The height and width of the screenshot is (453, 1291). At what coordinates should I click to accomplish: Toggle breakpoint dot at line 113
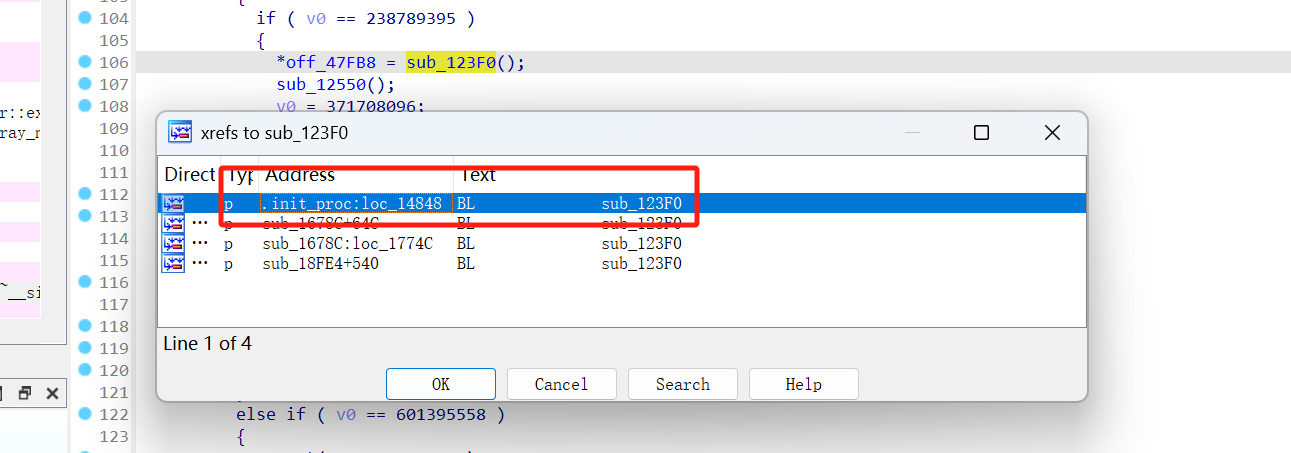tap(84, 216)
